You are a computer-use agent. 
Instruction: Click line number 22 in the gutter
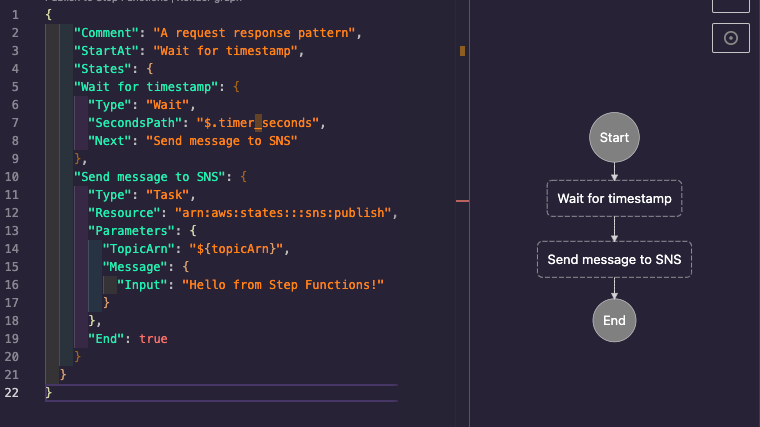click(12, 392)
